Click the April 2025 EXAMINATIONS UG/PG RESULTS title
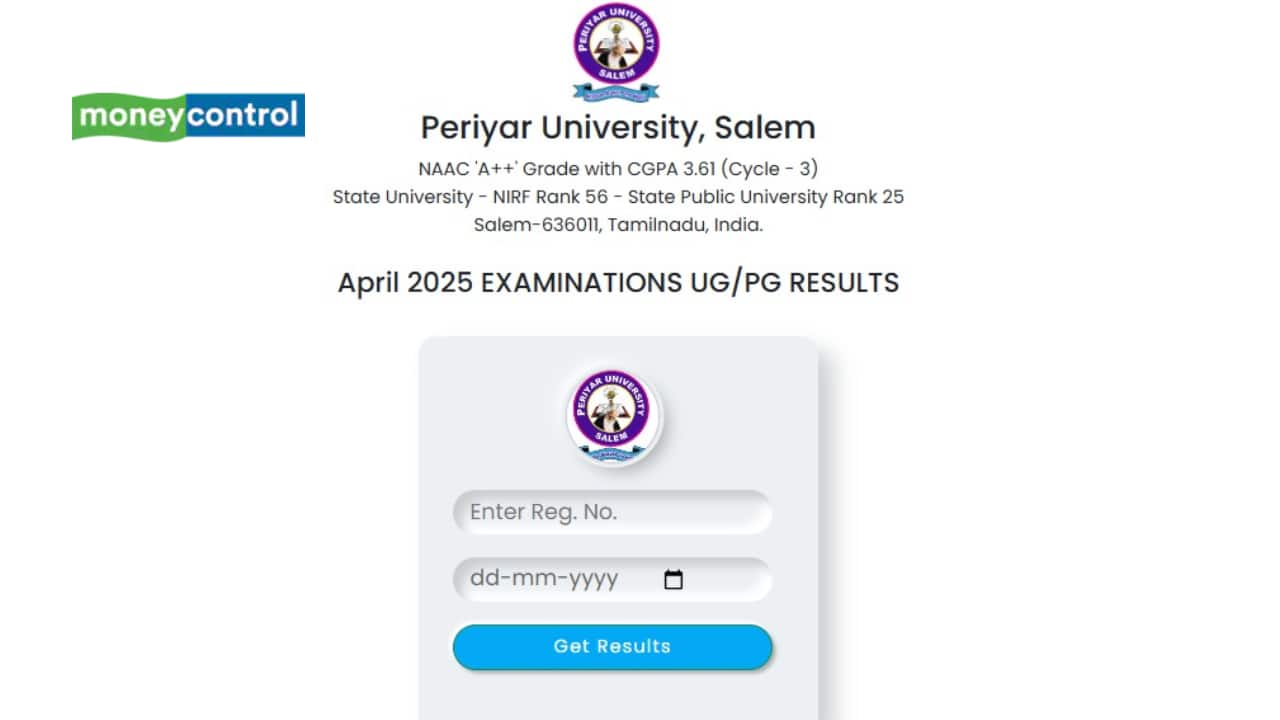 [x=618, y=282]
